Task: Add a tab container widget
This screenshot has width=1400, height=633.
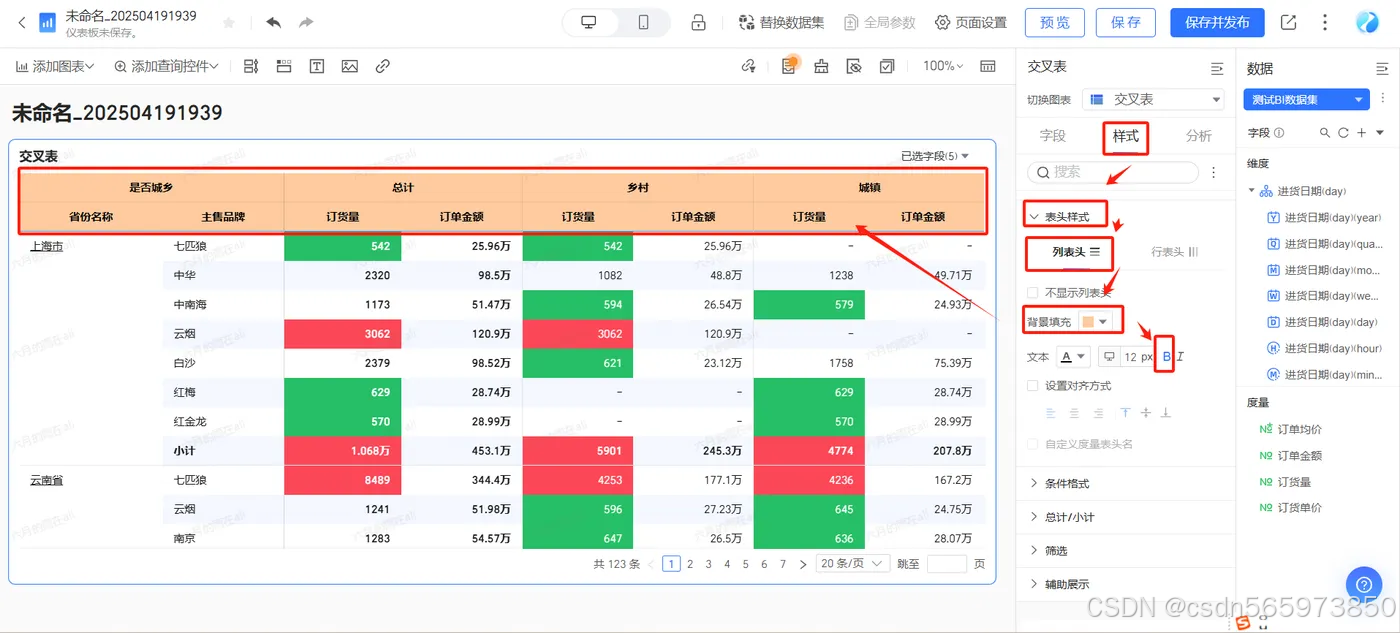Action: tap(284, 66)
